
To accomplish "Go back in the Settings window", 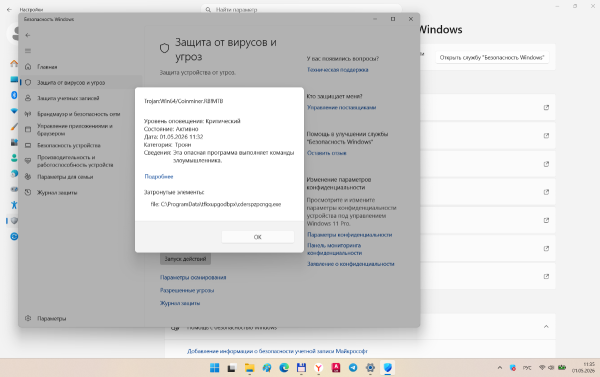I will (9, 10).
